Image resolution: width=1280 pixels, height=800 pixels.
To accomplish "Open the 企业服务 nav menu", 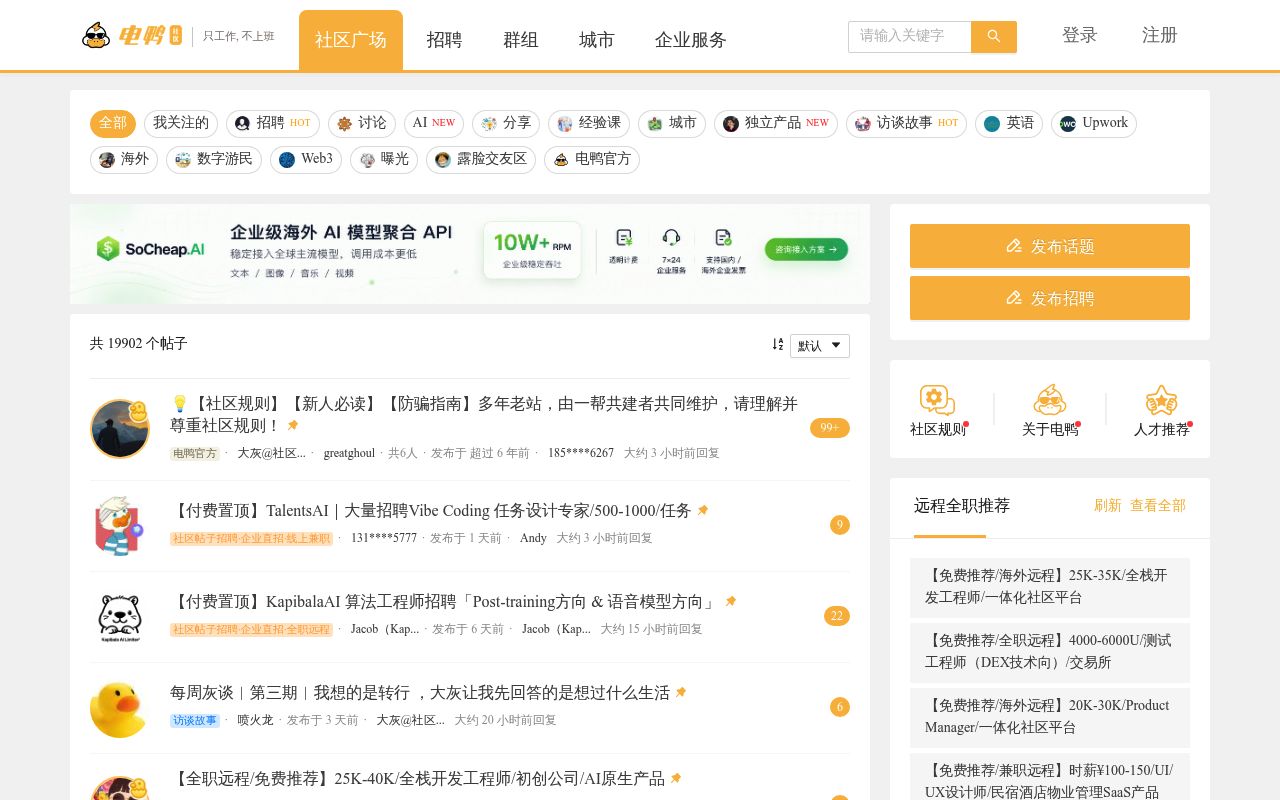I will point(691,40).
